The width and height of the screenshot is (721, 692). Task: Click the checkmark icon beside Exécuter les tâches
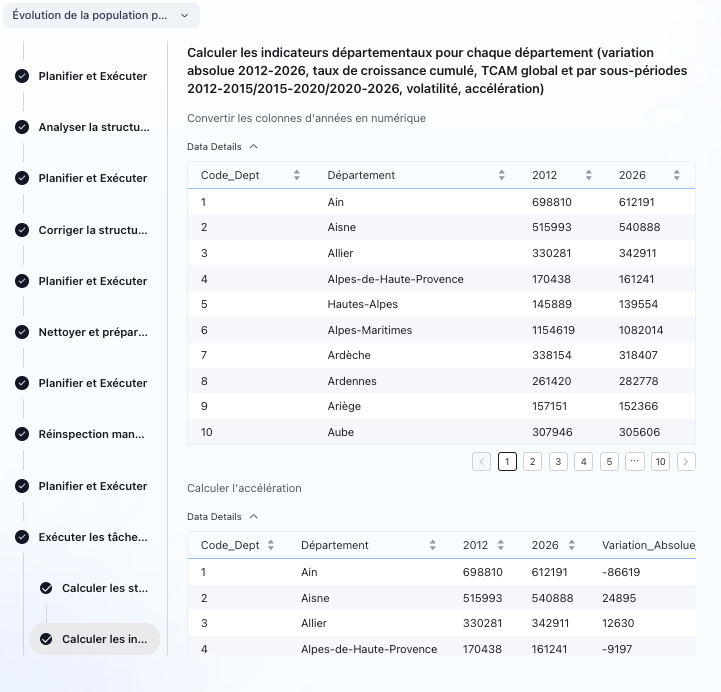22,537
